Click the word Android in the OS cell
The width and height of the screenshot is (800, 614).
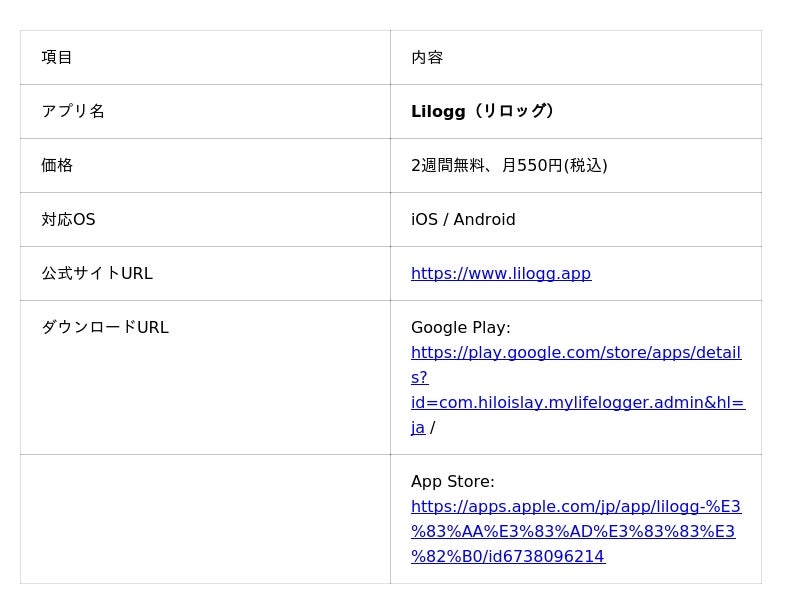484,220
